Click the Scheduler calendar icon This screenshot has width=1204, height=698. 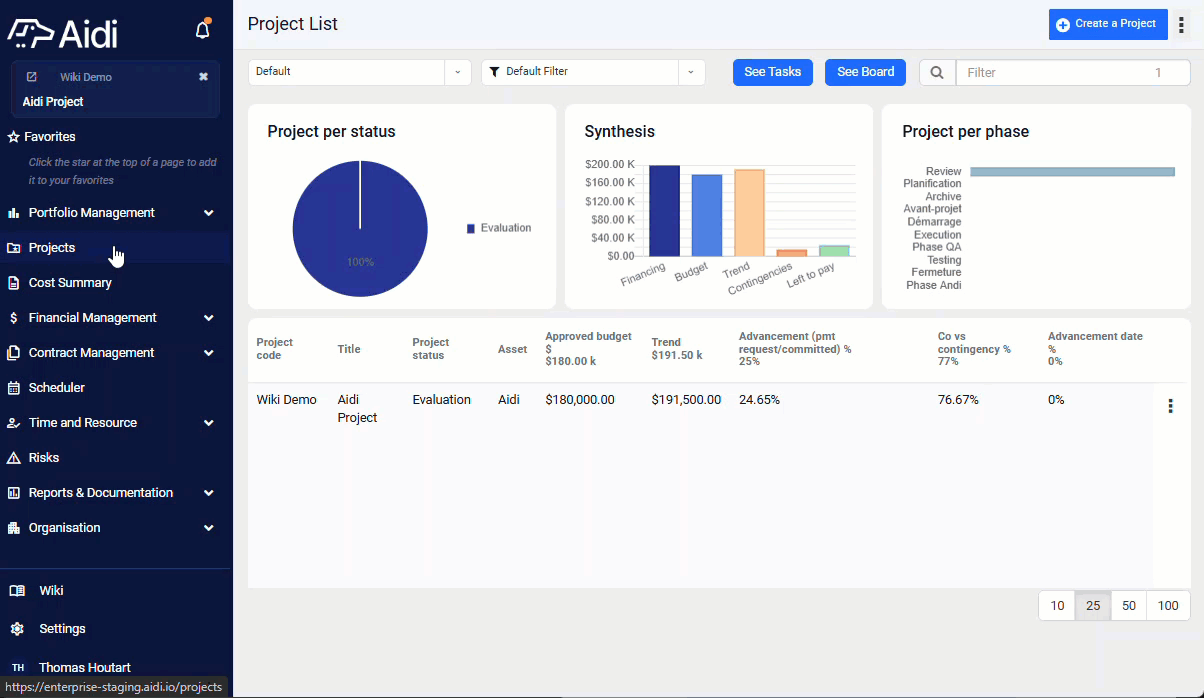[x=14, y=388]
